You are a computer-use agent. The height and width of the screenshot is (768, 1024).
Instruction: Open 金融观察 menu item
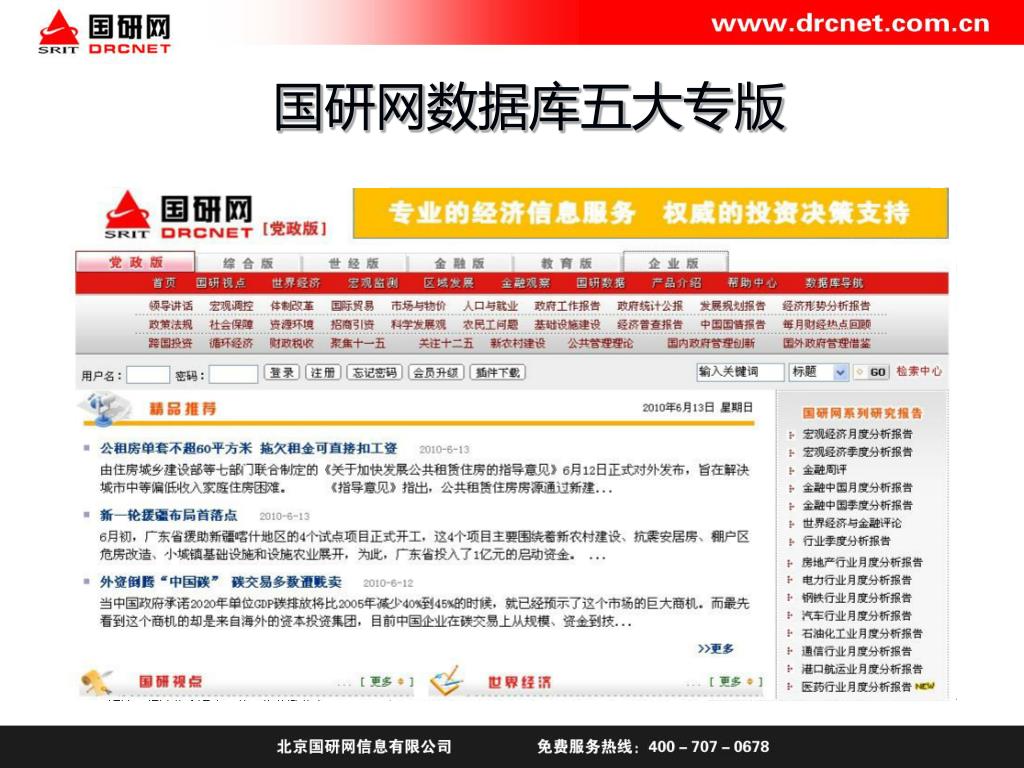[x=526, y=283]
